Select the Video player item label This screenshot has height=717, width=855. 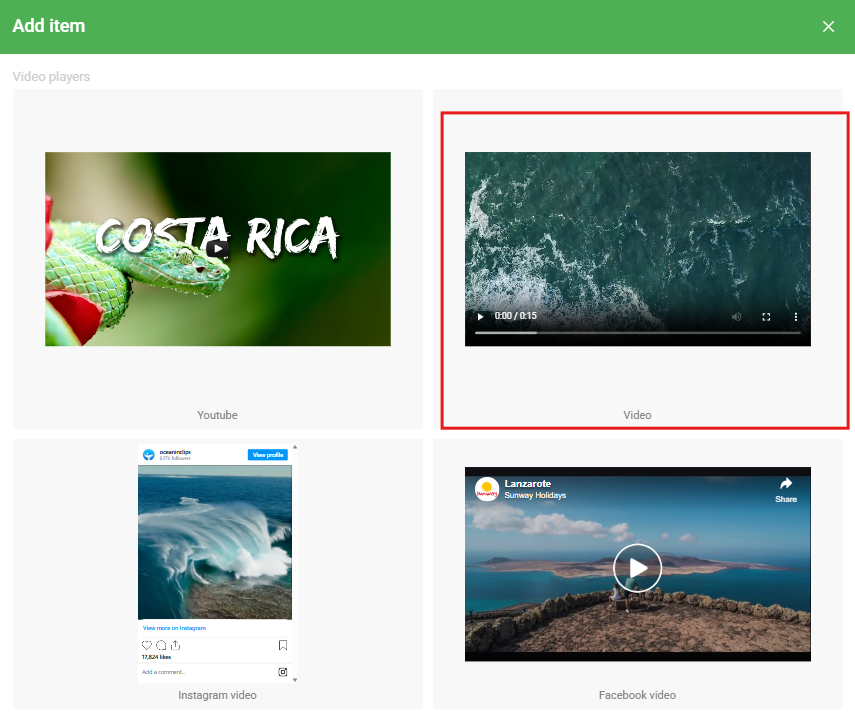click(637, 414)
